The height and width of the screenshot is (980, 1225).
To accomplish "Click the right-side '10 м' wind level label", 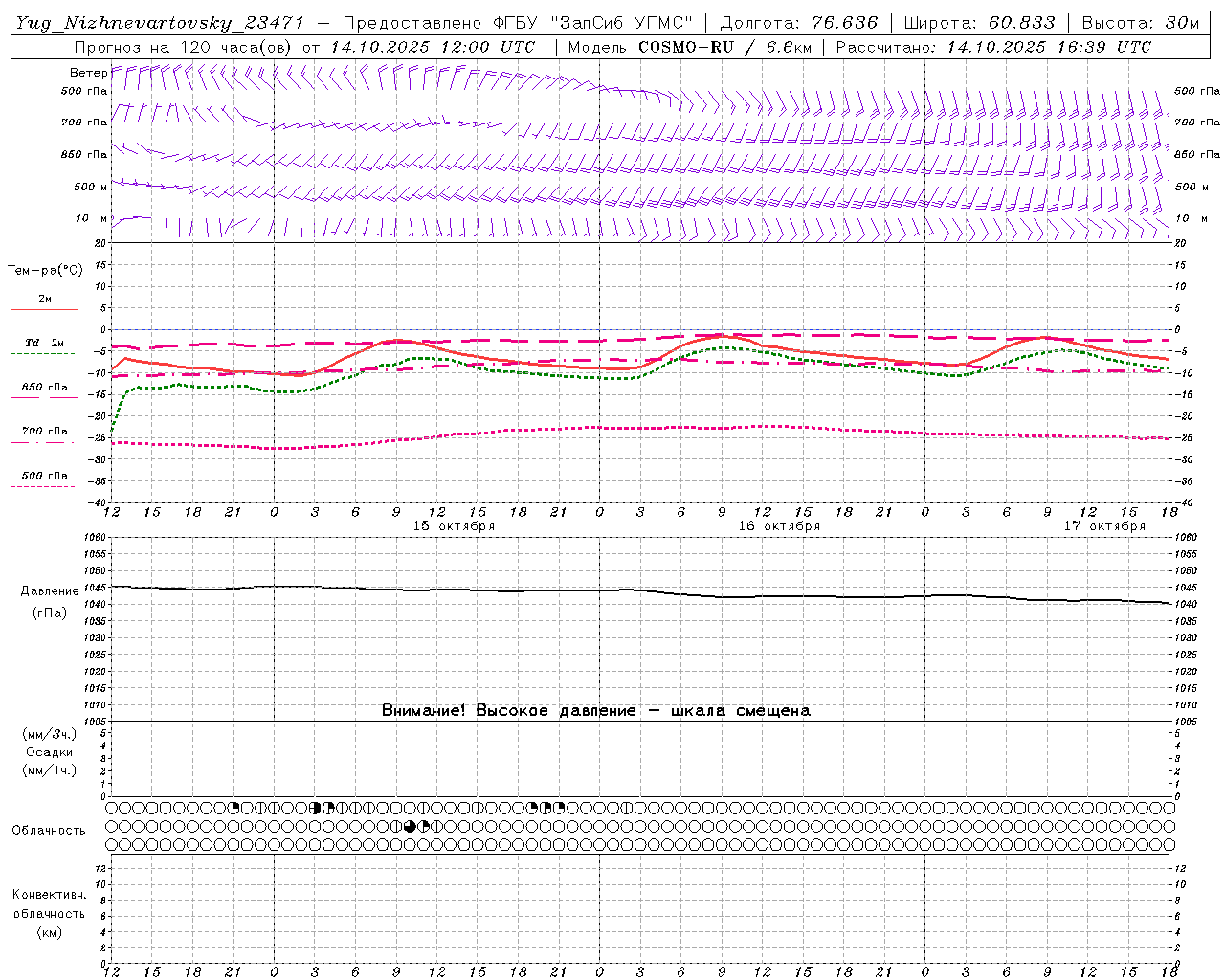I will [x=1191, y=218].
